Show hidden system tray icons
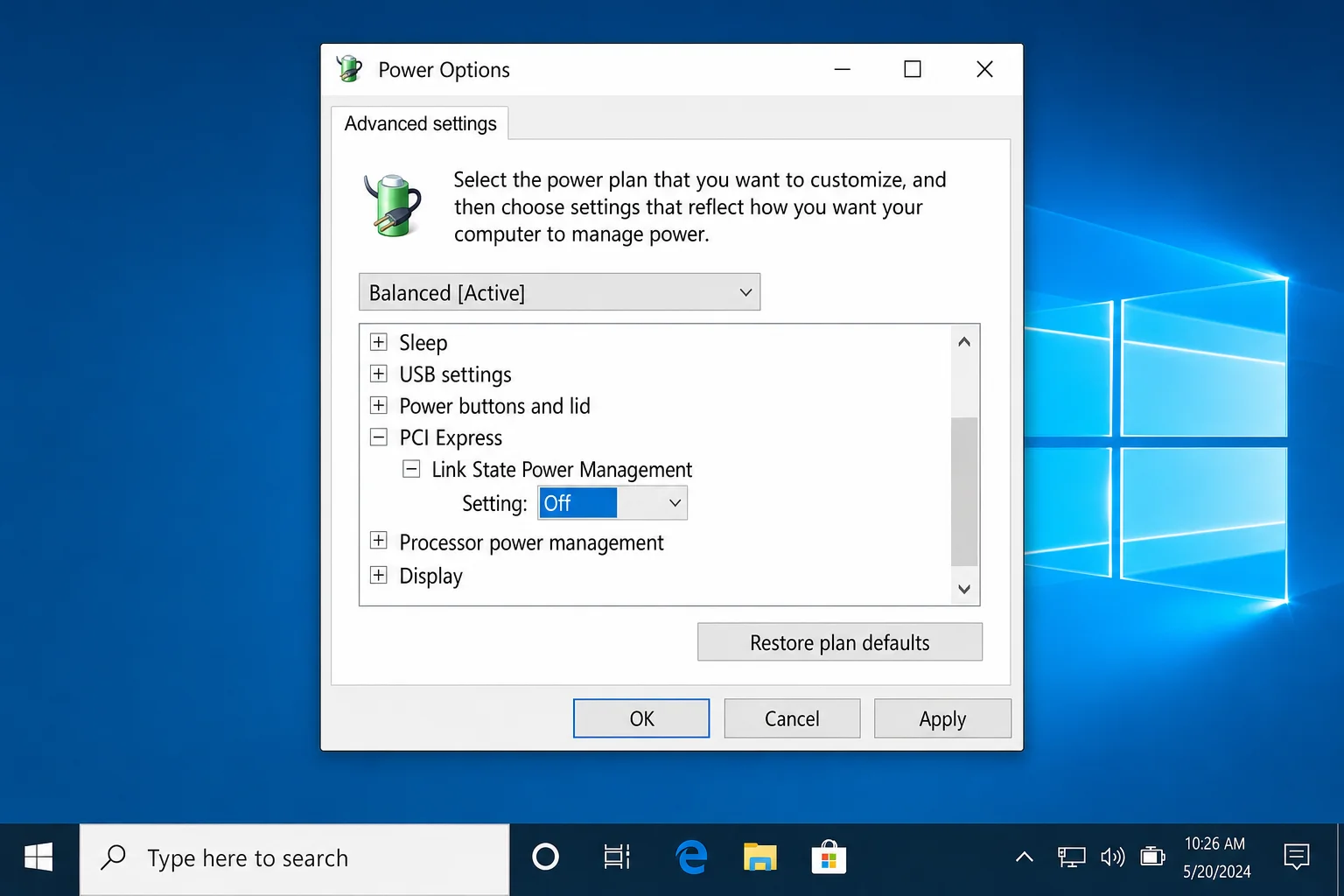Viewport: 1344px width, 896px height. click(x=1024, y=857)
